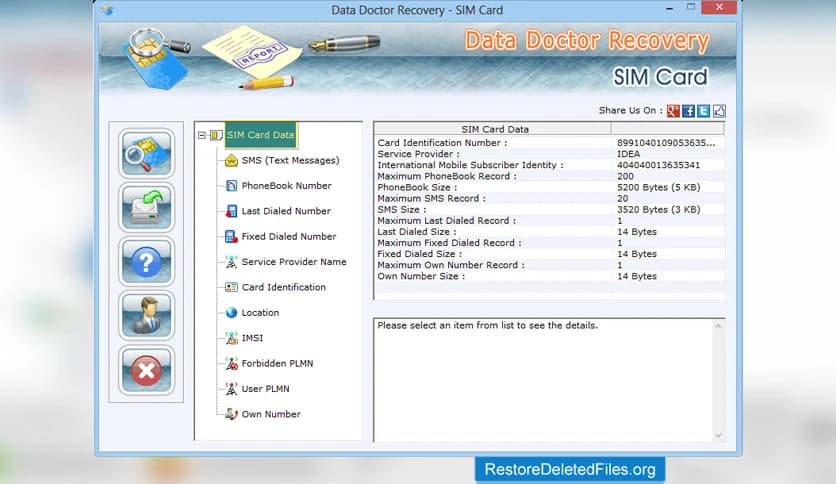Select User PLMN tree entry
This screenshot has height=484, width=836.
point(265,389)
